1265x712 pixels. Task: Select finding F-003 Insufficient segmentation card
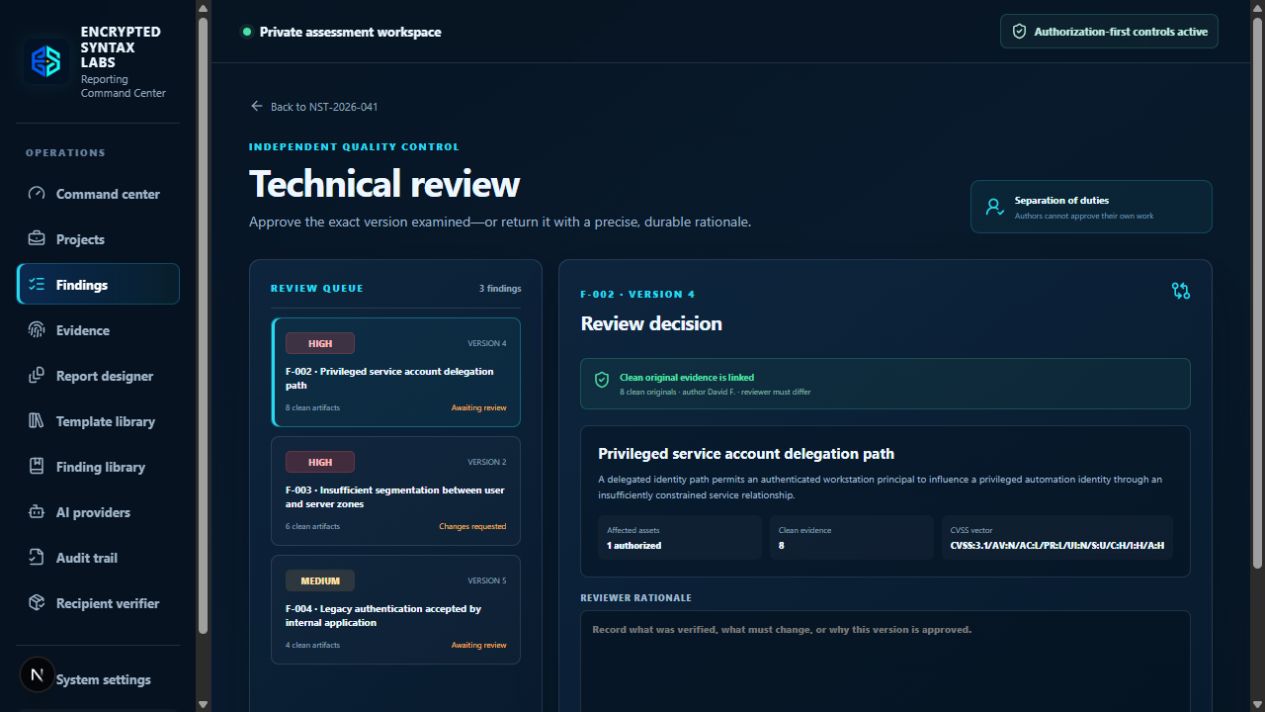point(396,491)
